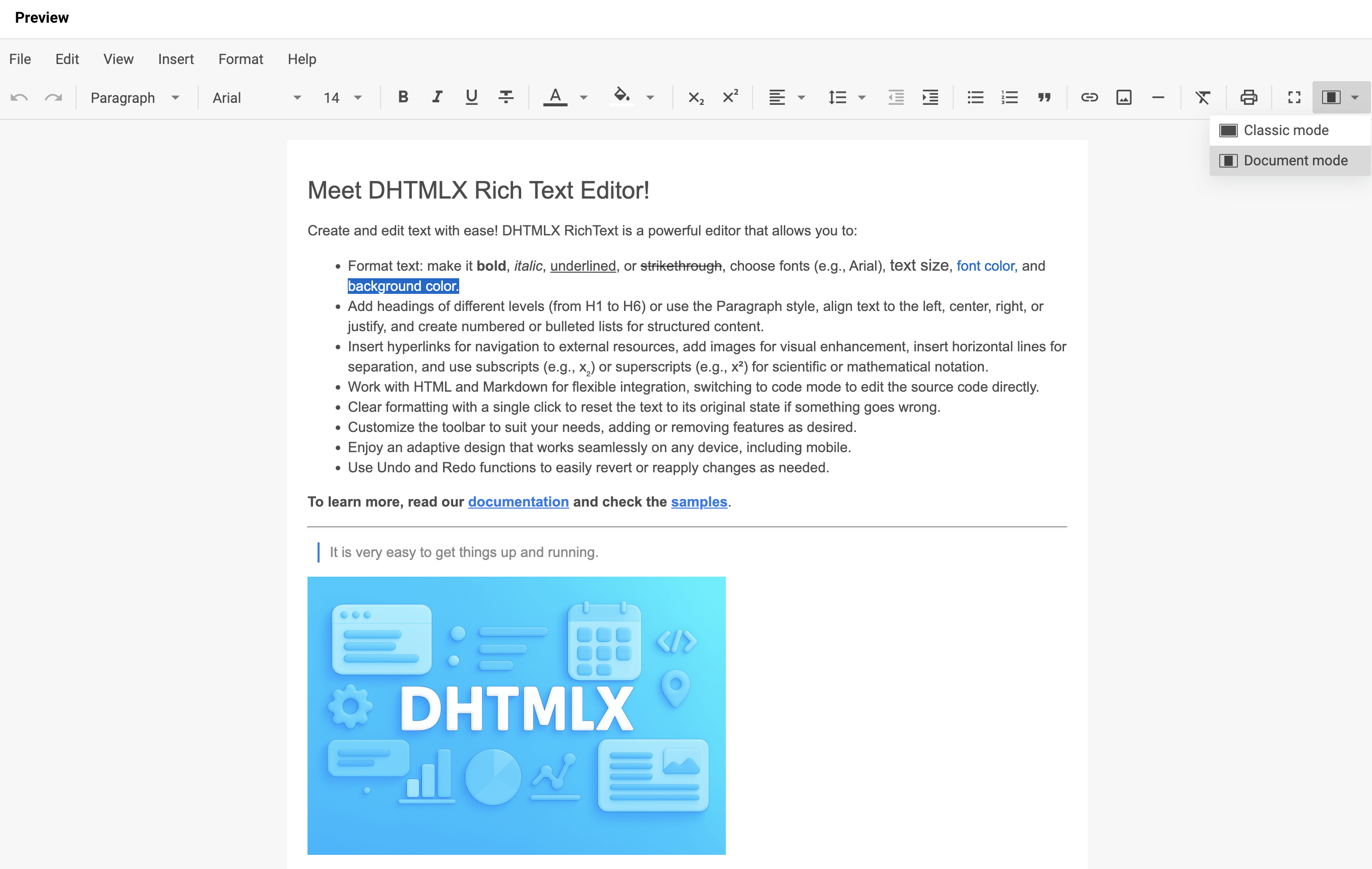1372x869 pixels.
Task: Follow the documentation link
Action: (x=519, y=502)
